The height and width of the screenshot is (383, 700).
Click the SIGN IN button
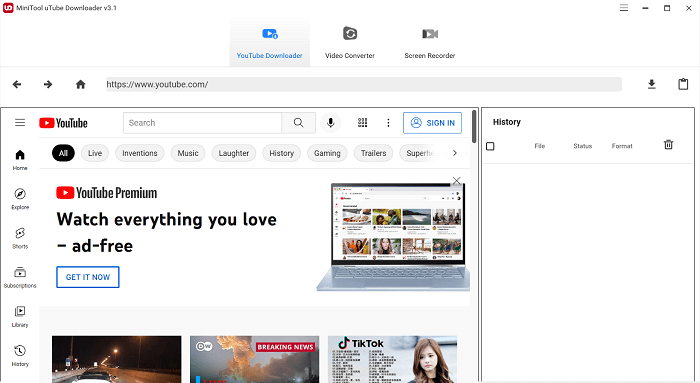432,123
